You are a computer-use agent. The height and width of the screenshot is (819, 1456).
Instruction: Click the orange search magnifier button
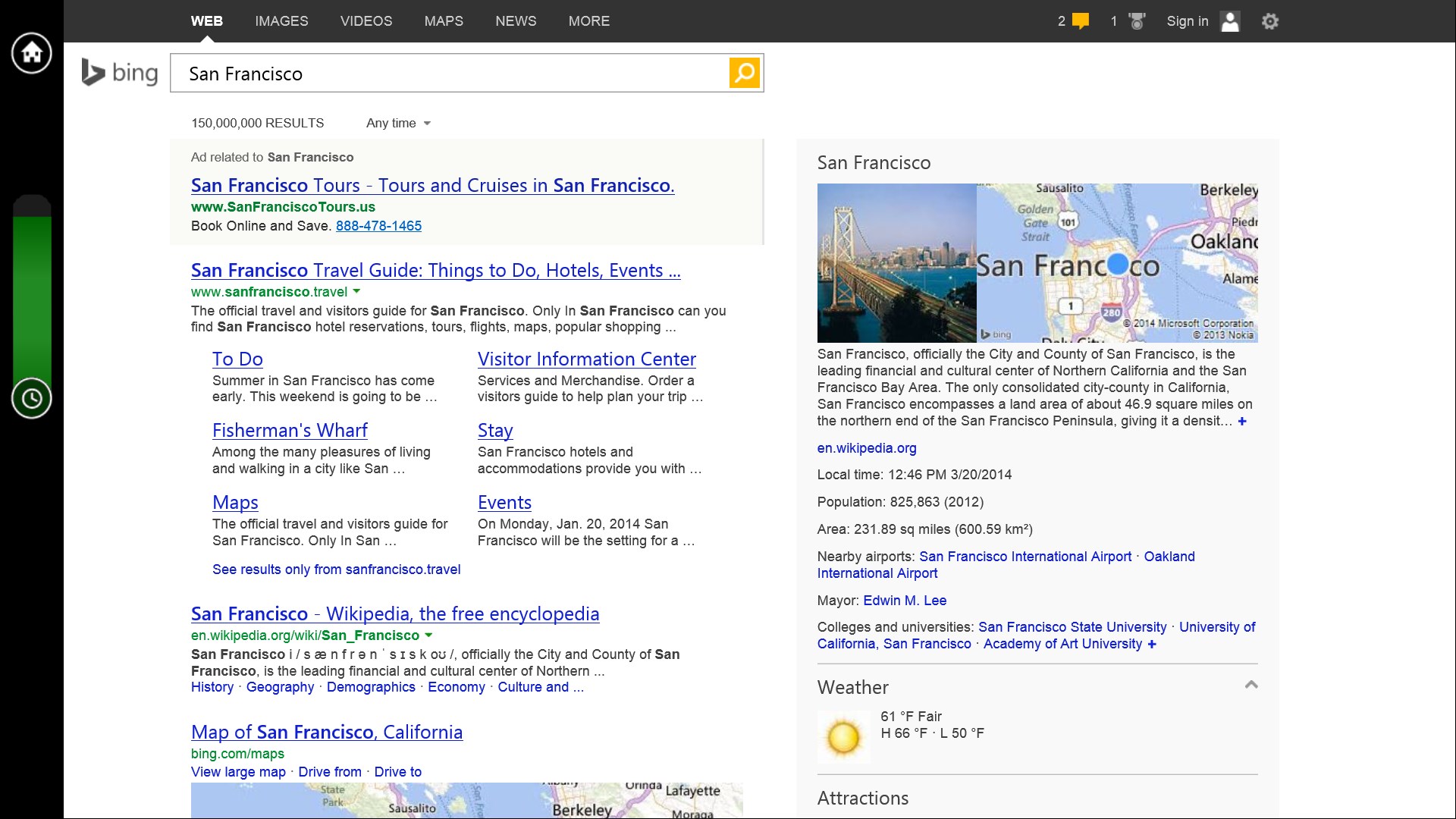coord(745,73)
